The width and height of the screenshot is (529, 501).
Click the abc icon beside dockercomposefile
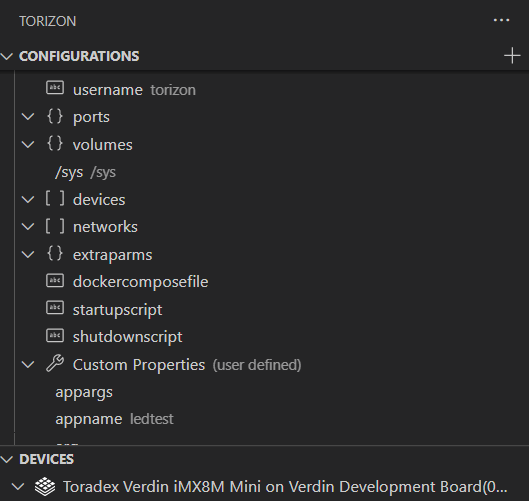[x=55, y=281]
